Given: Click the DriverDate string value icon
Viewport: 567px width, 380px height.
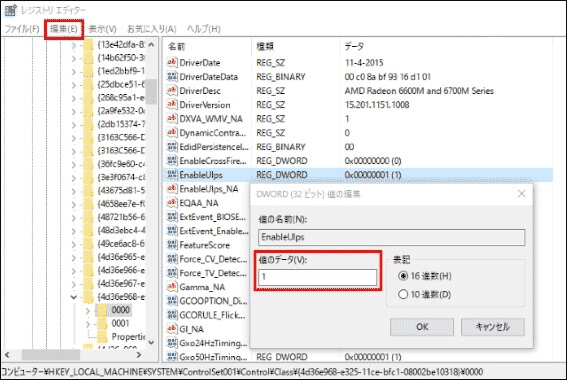Looking at the screenshot, I should tap(172, 63).
